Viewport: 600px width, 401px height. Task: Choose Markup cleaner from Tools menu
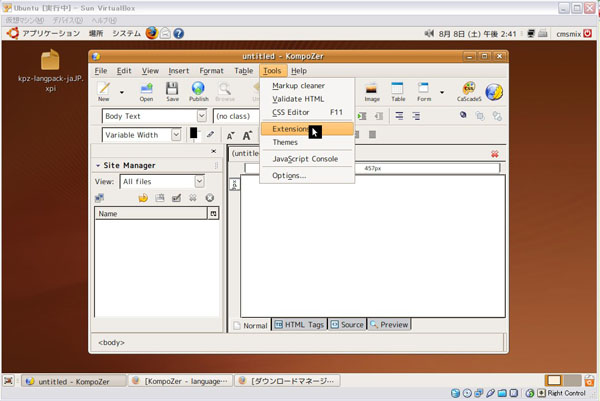307,86
